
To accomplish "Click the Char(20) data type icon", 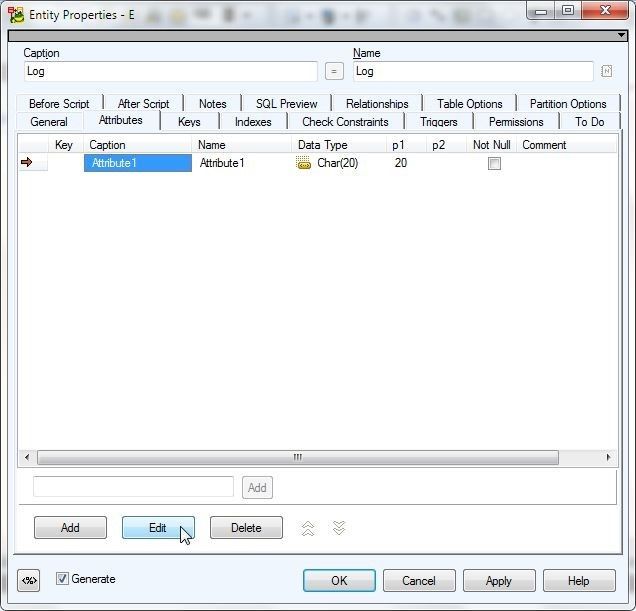I will click(303, 163).
